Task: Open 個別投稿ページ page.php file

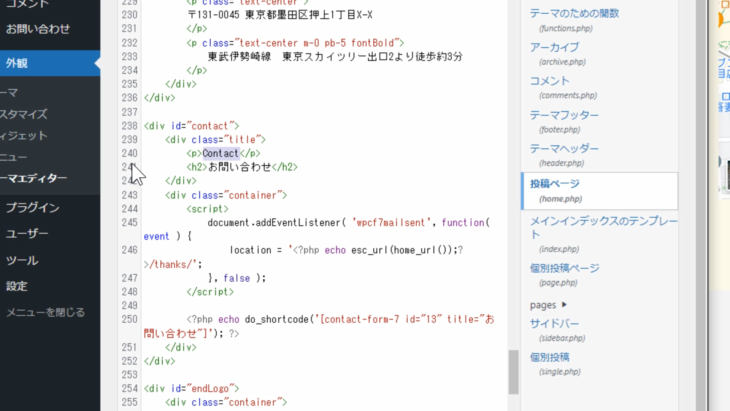Action: point(565,268)
